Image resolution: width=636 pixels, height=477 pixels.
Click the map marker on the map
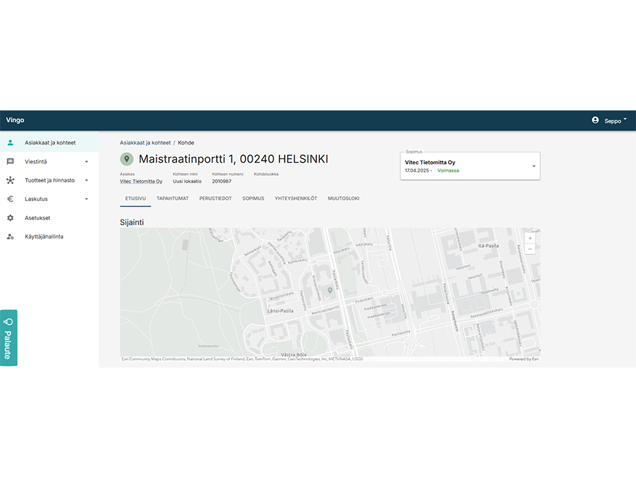tap(330, 290)
